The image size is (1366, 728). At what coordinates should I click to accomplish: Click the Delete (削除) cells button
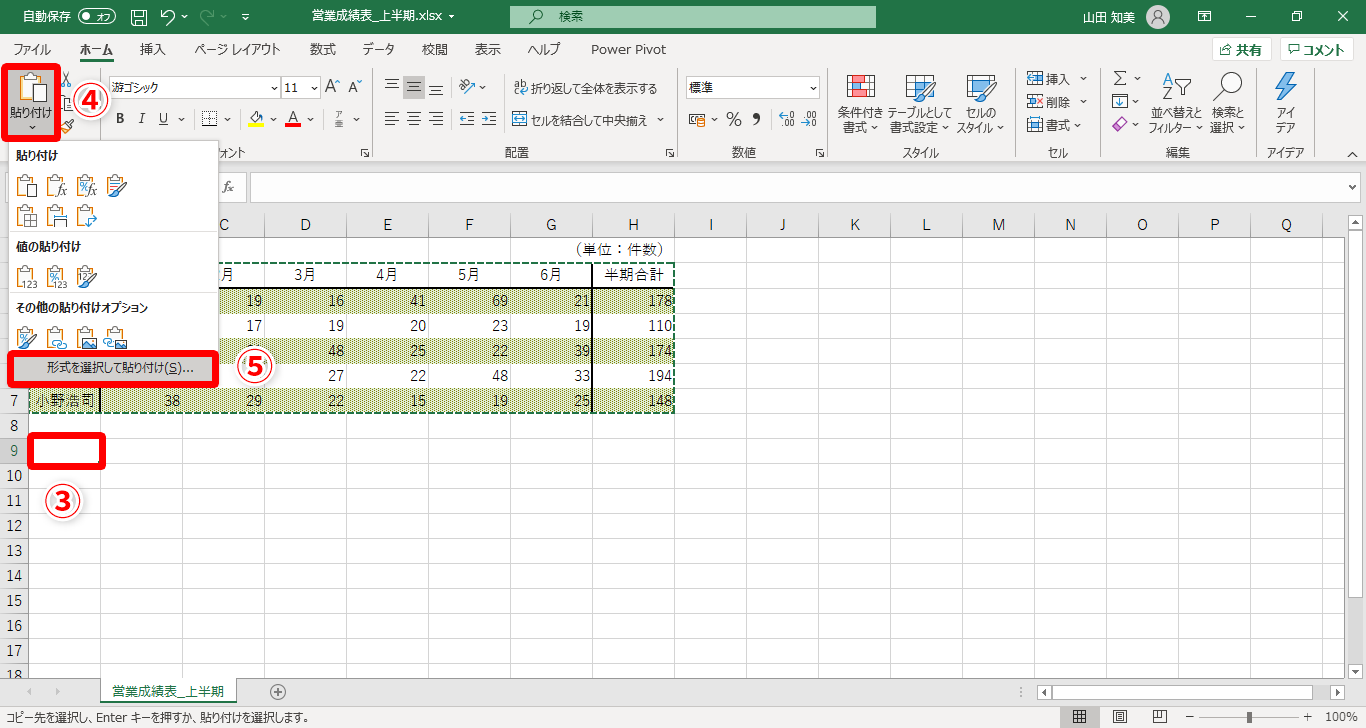tap(1048, 101)
